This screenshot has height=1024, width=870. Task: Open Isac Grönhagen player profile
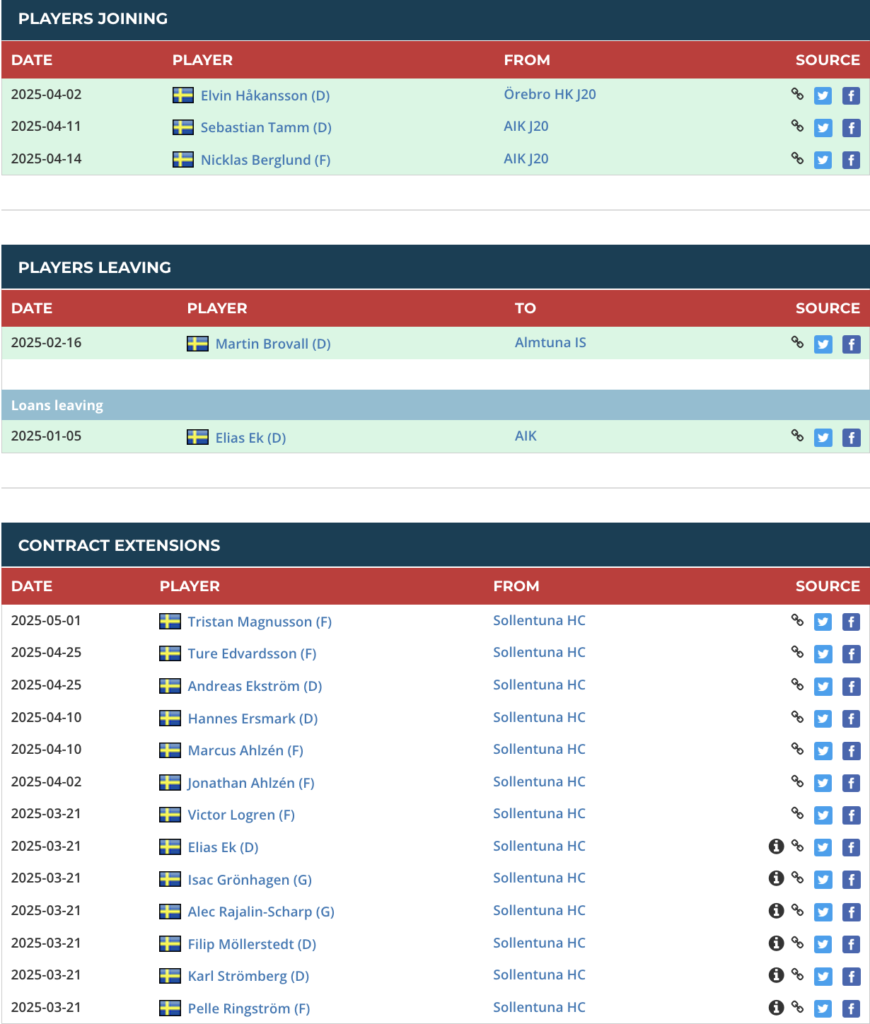(x=250, y=880)
